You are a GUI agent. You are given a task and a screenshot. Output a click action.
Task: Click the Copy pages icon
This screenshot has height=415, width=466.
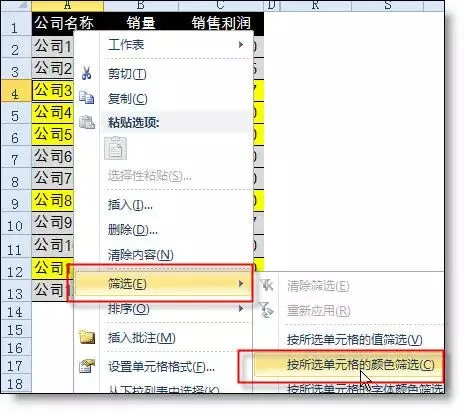click(x=87, y=98)
